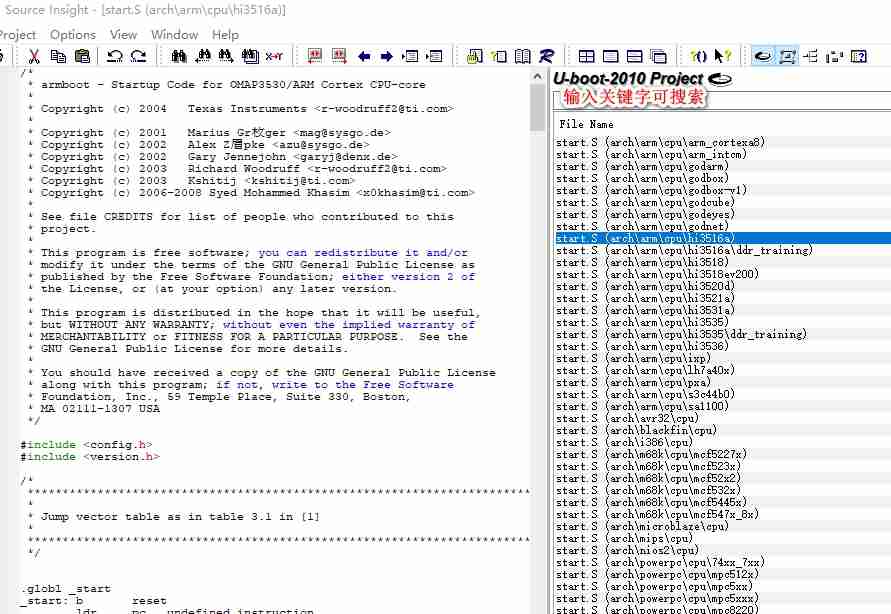
Task: Click the Go To Next Link icon
Action: pyautogui.click(x=339, y=56)
